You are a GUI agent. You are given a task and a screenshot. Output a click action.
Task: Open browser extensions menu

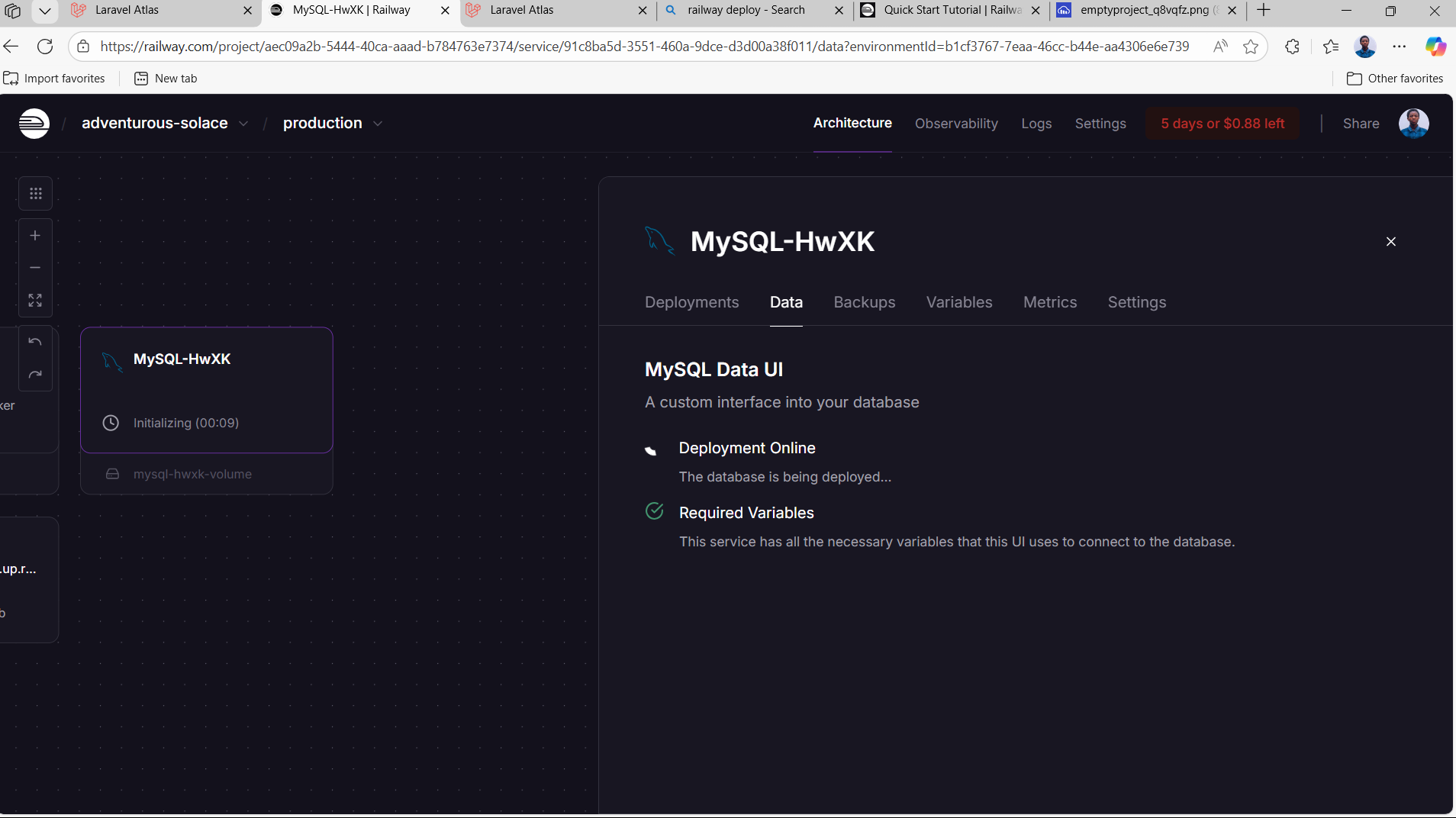1292,47
